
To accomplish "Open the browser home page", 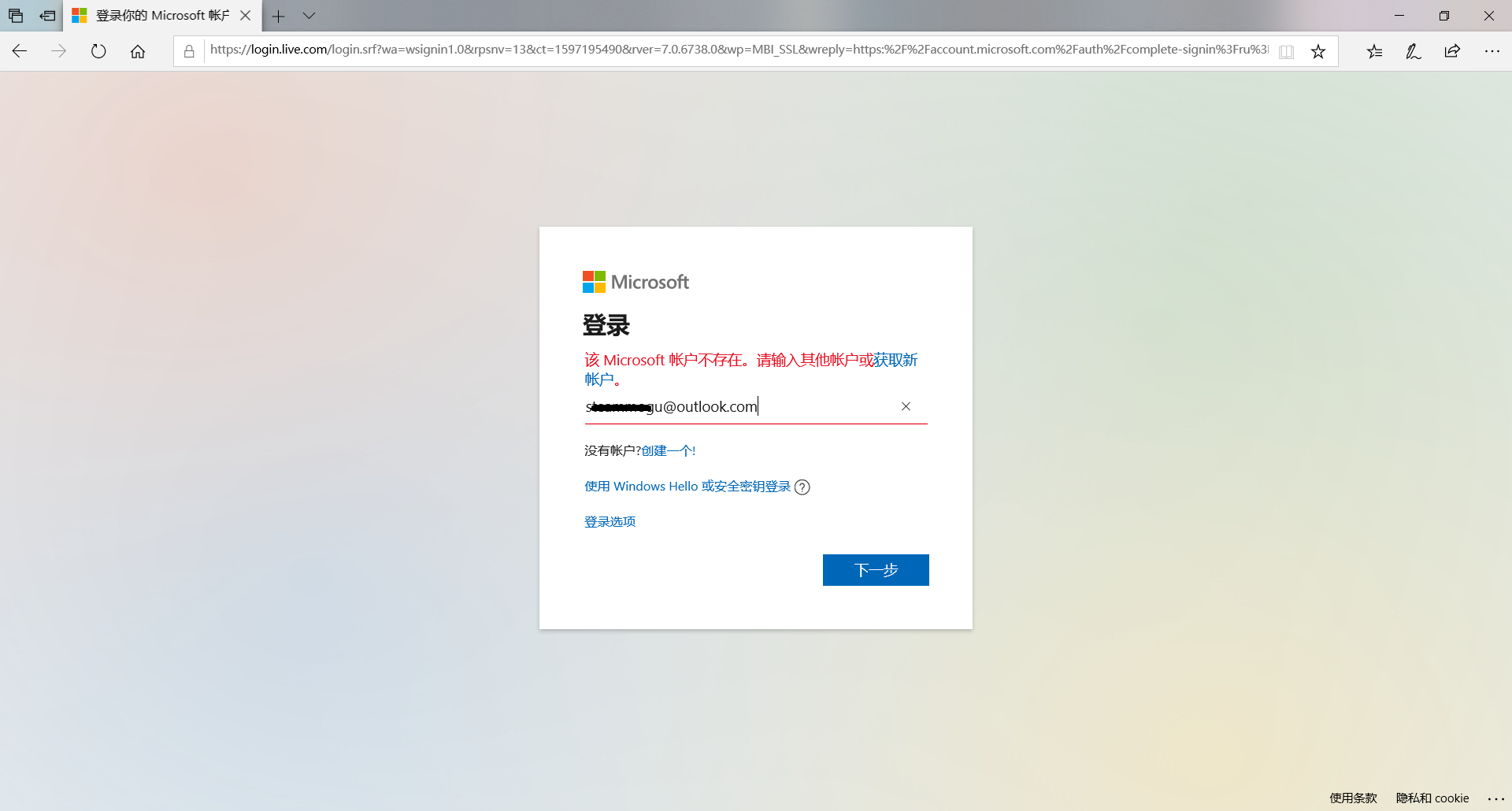I will coord(138,51).
